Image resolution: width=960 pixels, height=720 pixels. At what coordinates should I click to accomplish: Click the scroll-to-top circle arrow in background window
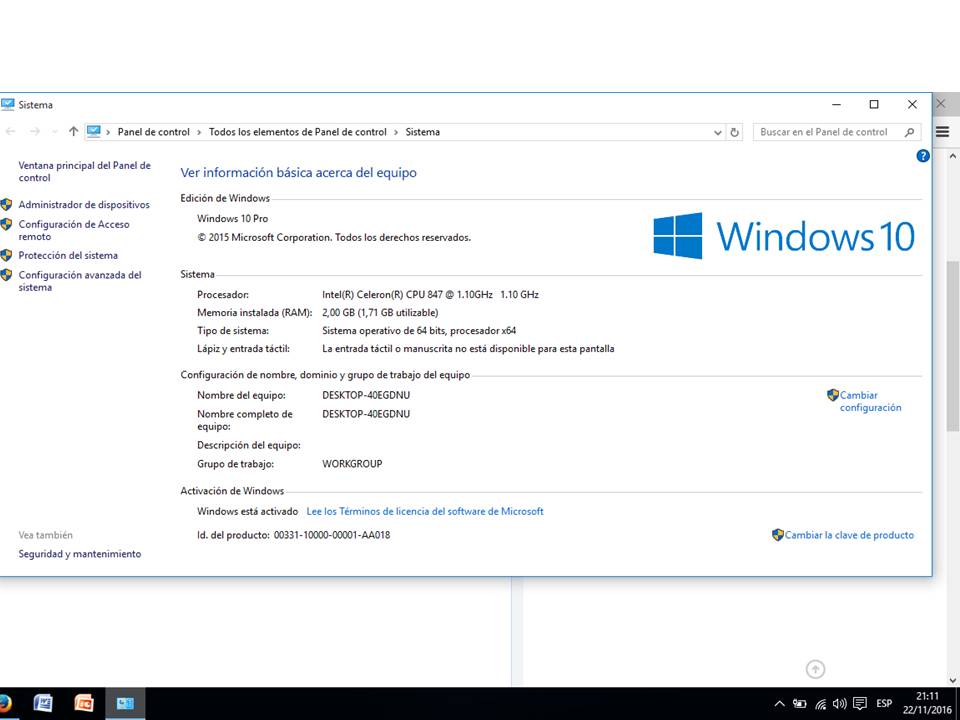click(x=815, y=669)
